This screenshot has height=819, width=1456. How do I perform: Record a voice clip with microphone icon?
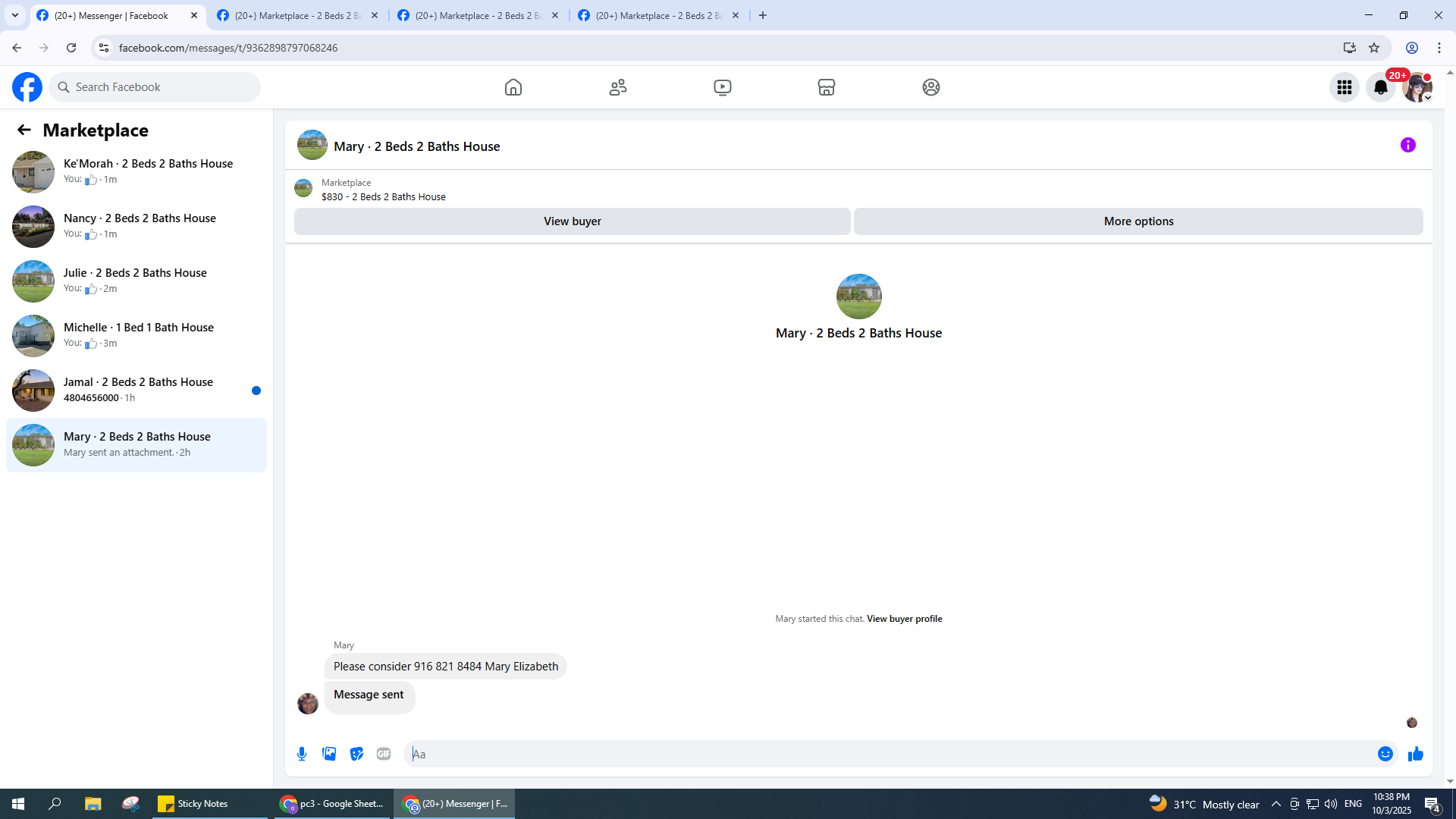point(302,754)
